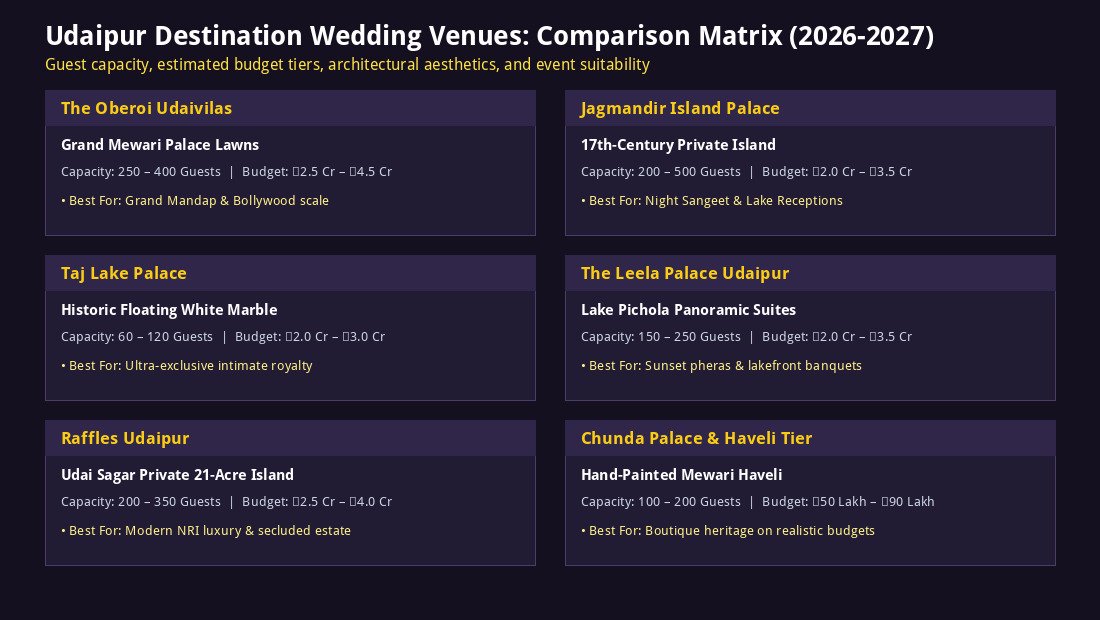Select Jagmandir budget text under 17th-Century Private Island
Viewport: 1100px width, 620px height.
coord(837,172)
